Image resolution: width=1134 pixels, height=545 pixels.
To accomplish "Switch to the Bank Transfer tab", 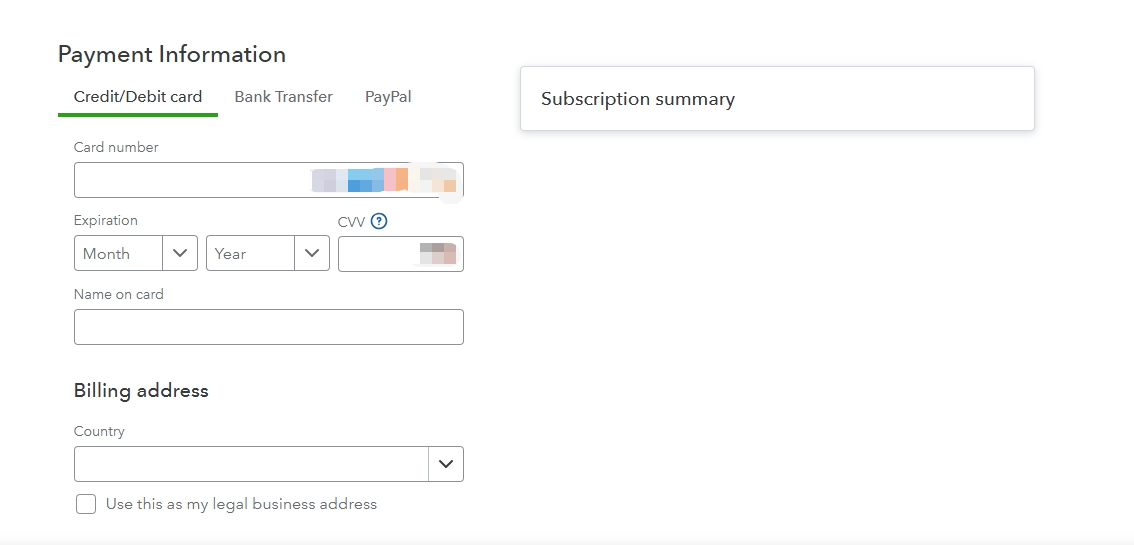I will [x=284, y=97].
